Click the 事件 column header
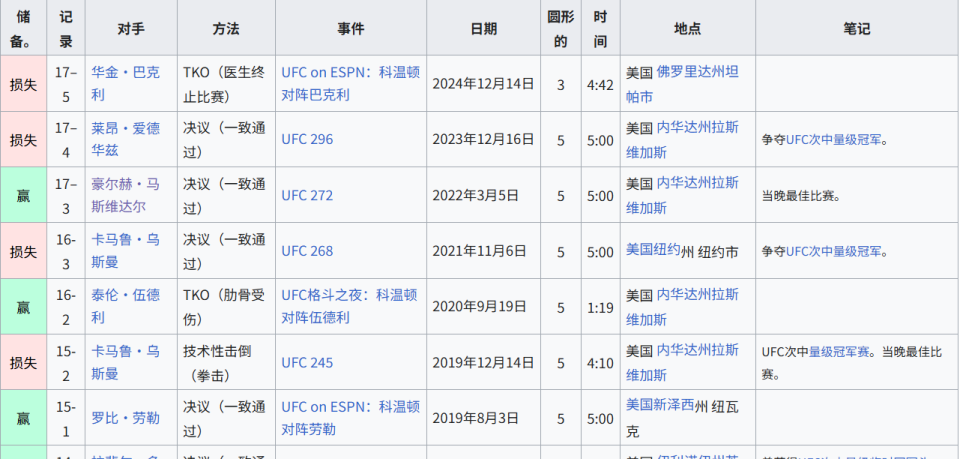960x459 pixels. 351,28
